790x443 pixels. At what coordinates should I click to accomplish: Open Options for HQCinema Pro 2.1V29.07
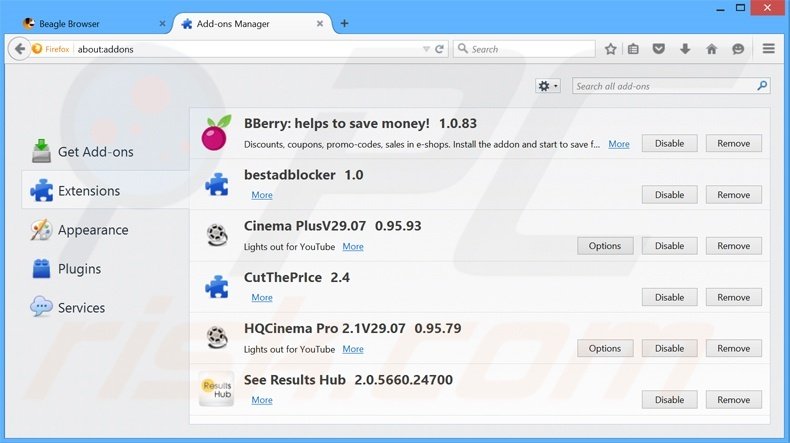(605, 348)
